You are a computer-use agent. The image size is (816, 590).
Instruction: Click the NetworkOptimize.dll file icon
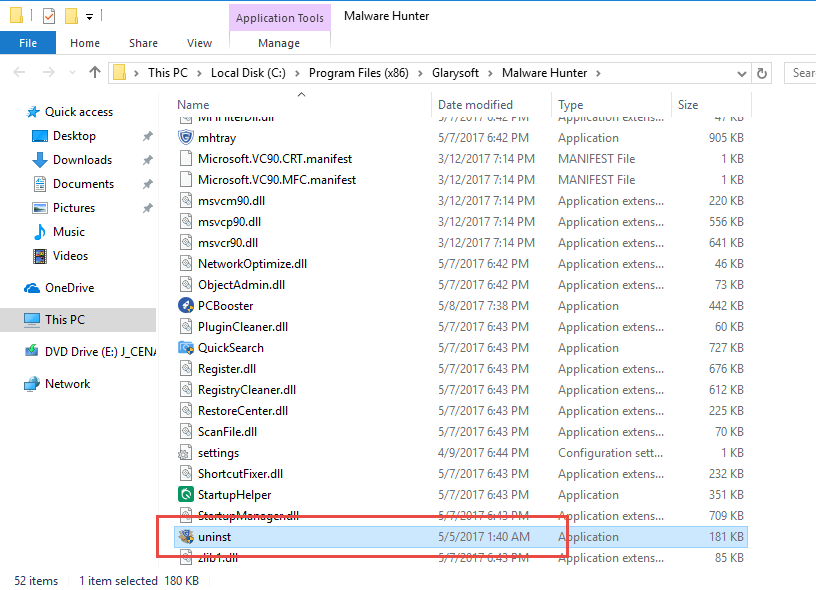pyautogui.click(x=186, y=263)
